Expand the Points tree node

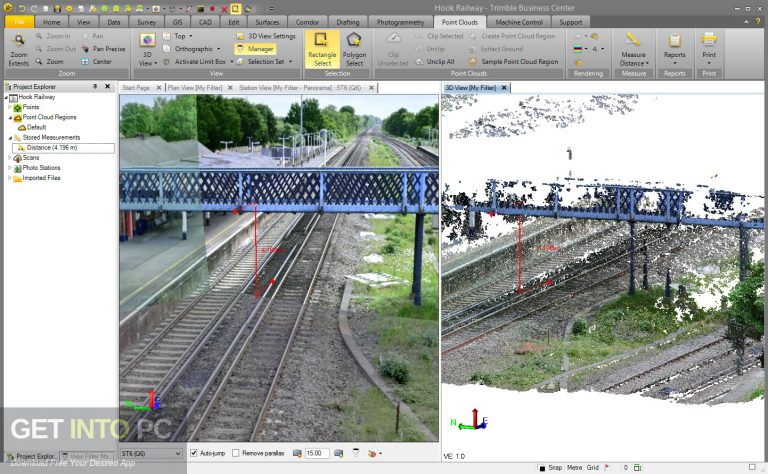[10, 108]
